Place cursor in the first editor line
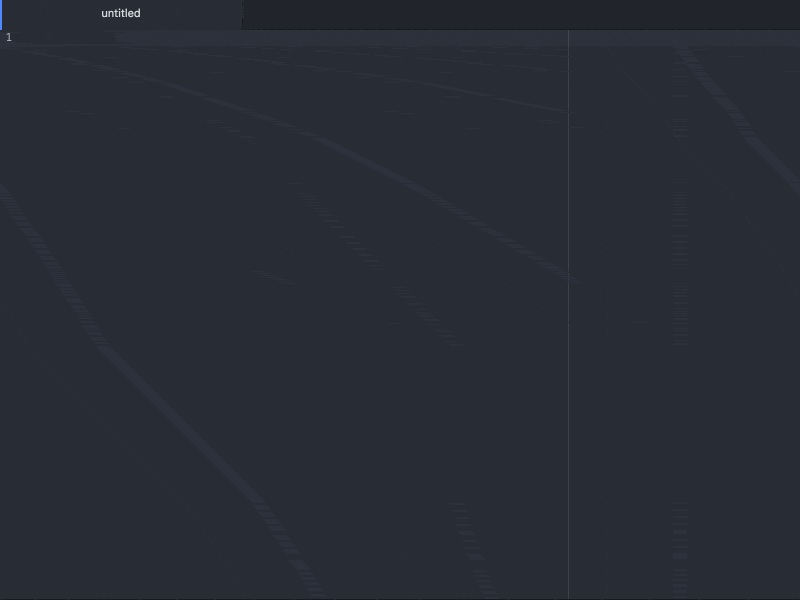This screenshot has height=600, width=800. point(200,37)
